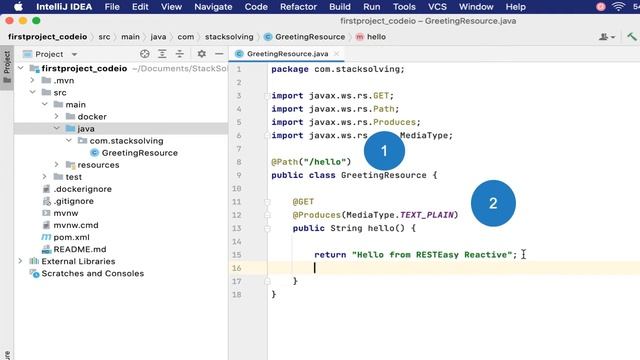This screenshot has width=640, height=360.
Task: Click line number 9 in the gutter
Action: [x=238, y=175]
